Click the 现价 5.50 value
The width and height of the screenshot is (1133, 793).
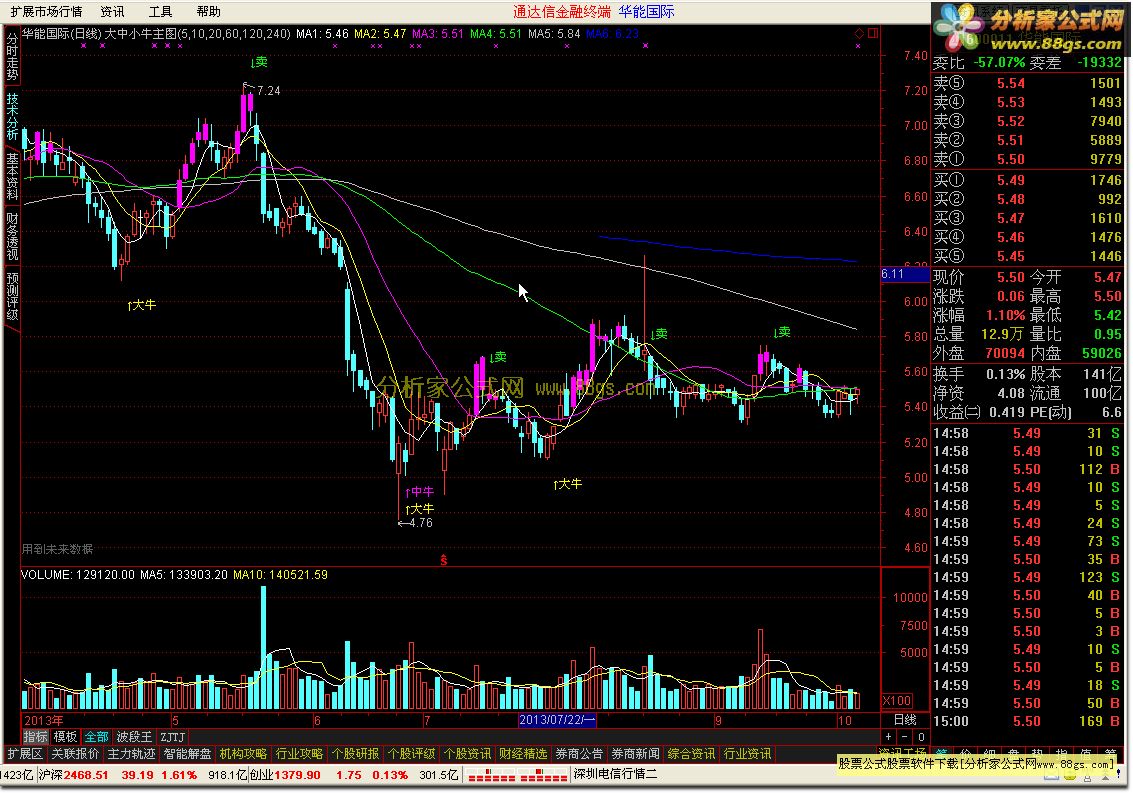[1011, 277]
